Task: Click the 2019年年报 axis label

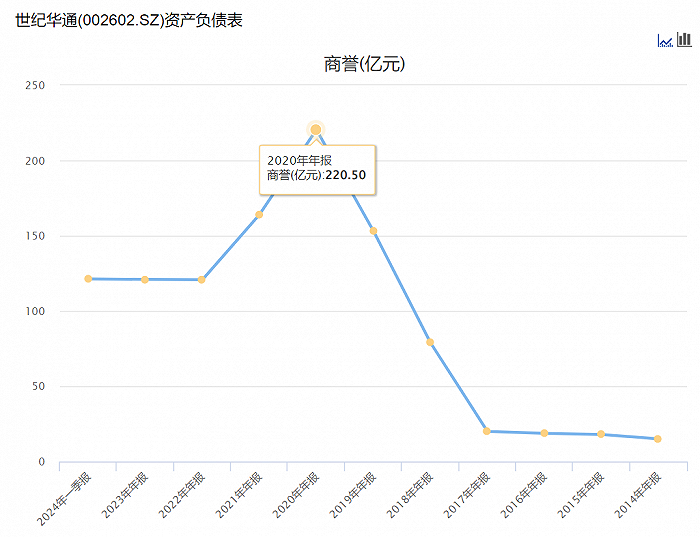Action: [x=353, y=495]
